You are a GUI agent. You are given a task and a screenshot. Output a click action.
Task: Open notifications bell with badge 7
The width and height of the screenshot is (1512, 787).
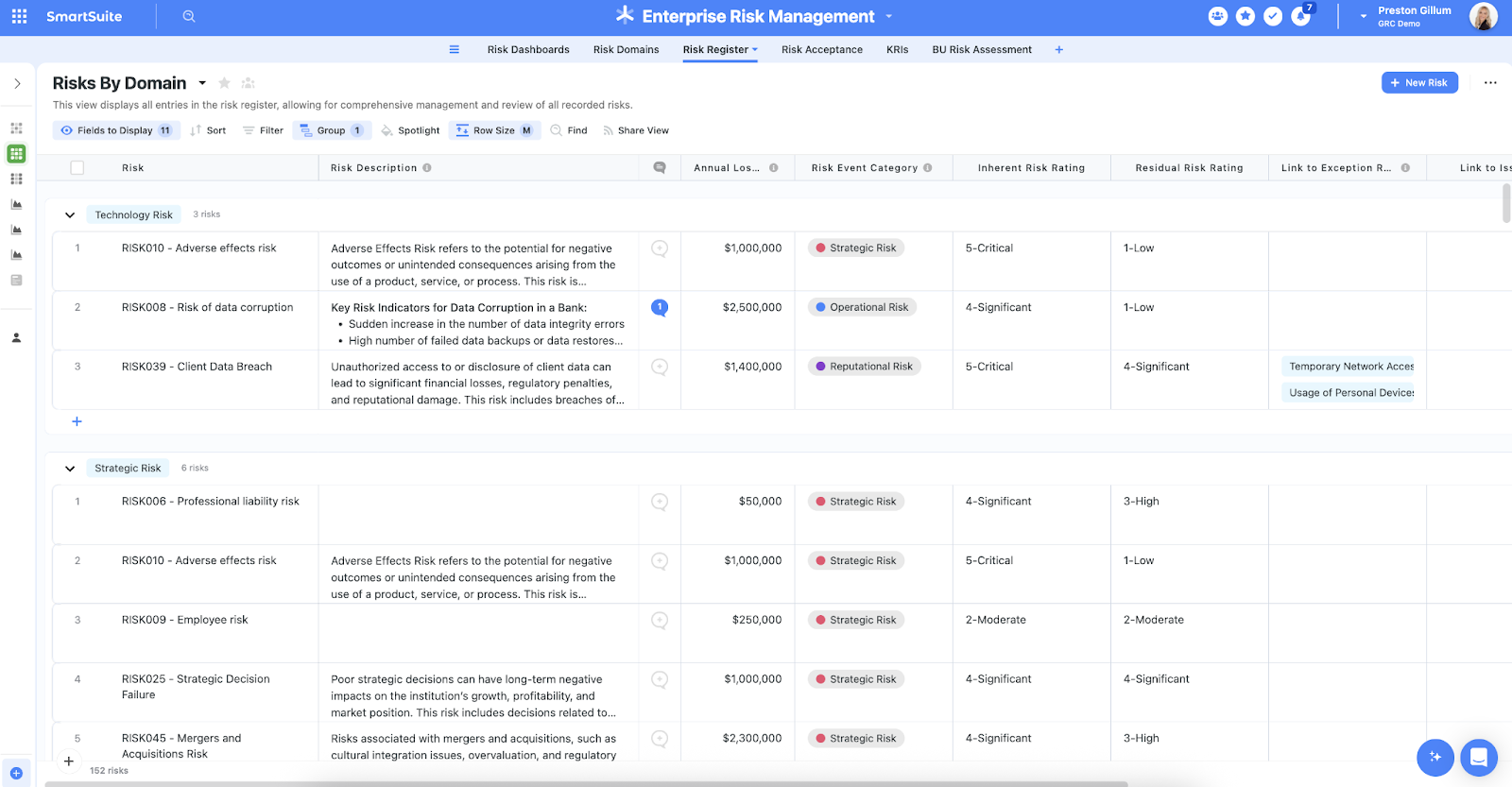pyautogui.click(x=1301, y=16)
